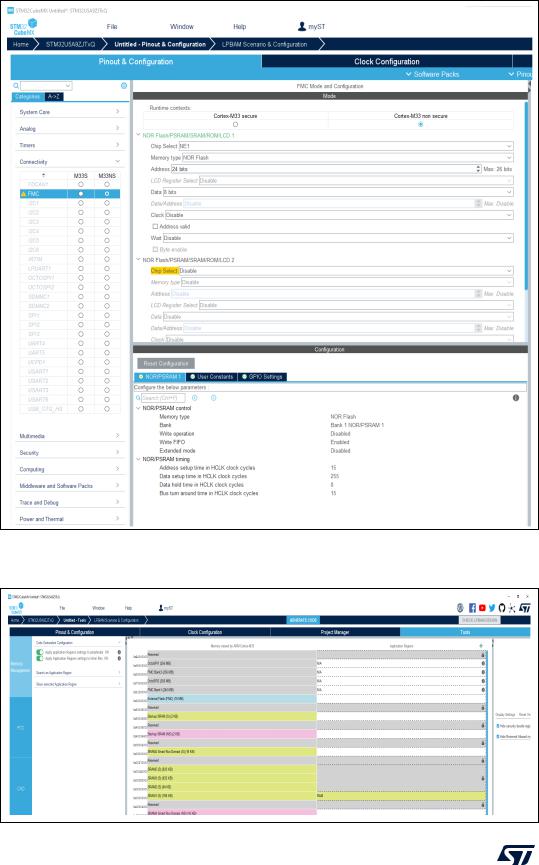The width and height of the screenshot is (539, 865).
Task: Click LPBAM Scenario & Configuration breadcrumb in upper window
Action: tap(264, 44)
